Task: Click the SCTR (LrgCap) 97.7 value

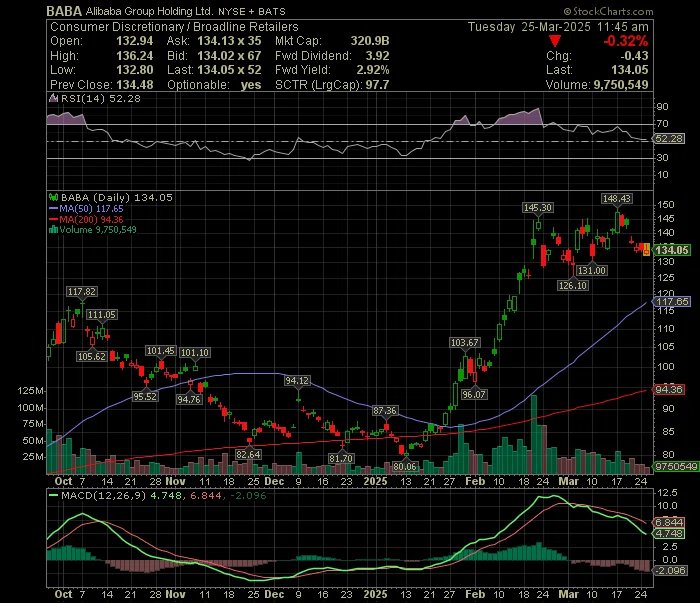Action: point(377,85)
